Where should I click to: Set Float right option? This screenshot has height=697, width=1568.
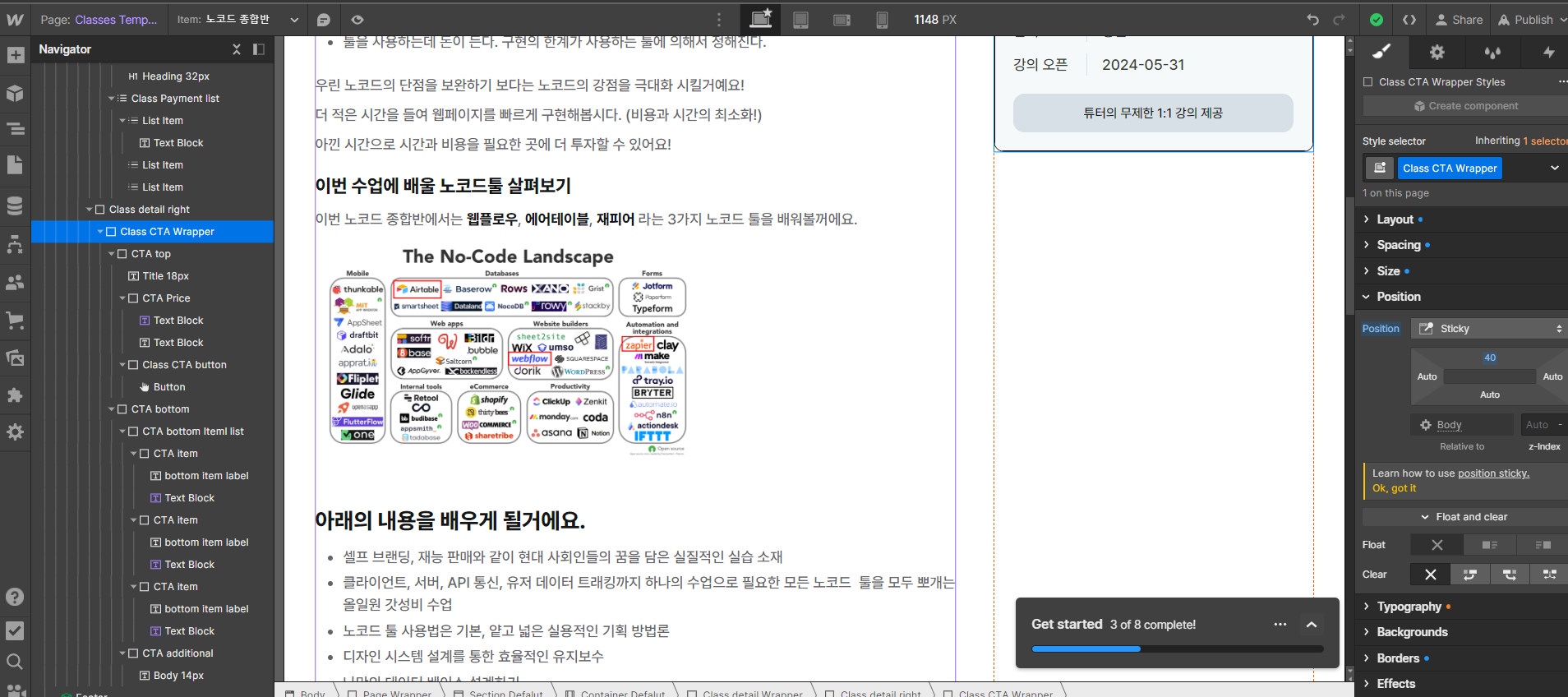[1543, 545]
